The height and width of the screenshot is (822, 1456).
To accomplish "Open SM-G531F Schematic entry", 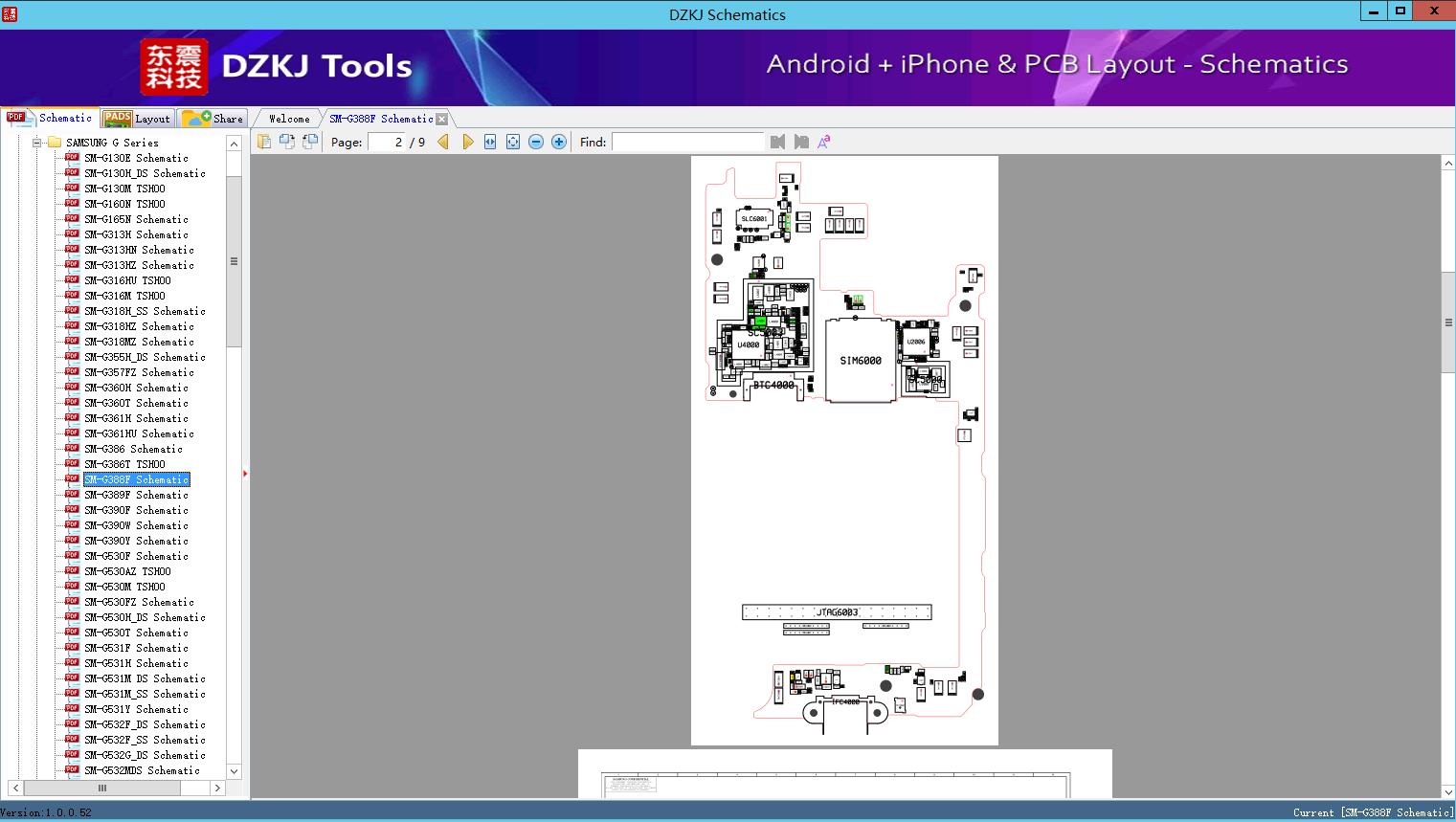I will point(136,648).
